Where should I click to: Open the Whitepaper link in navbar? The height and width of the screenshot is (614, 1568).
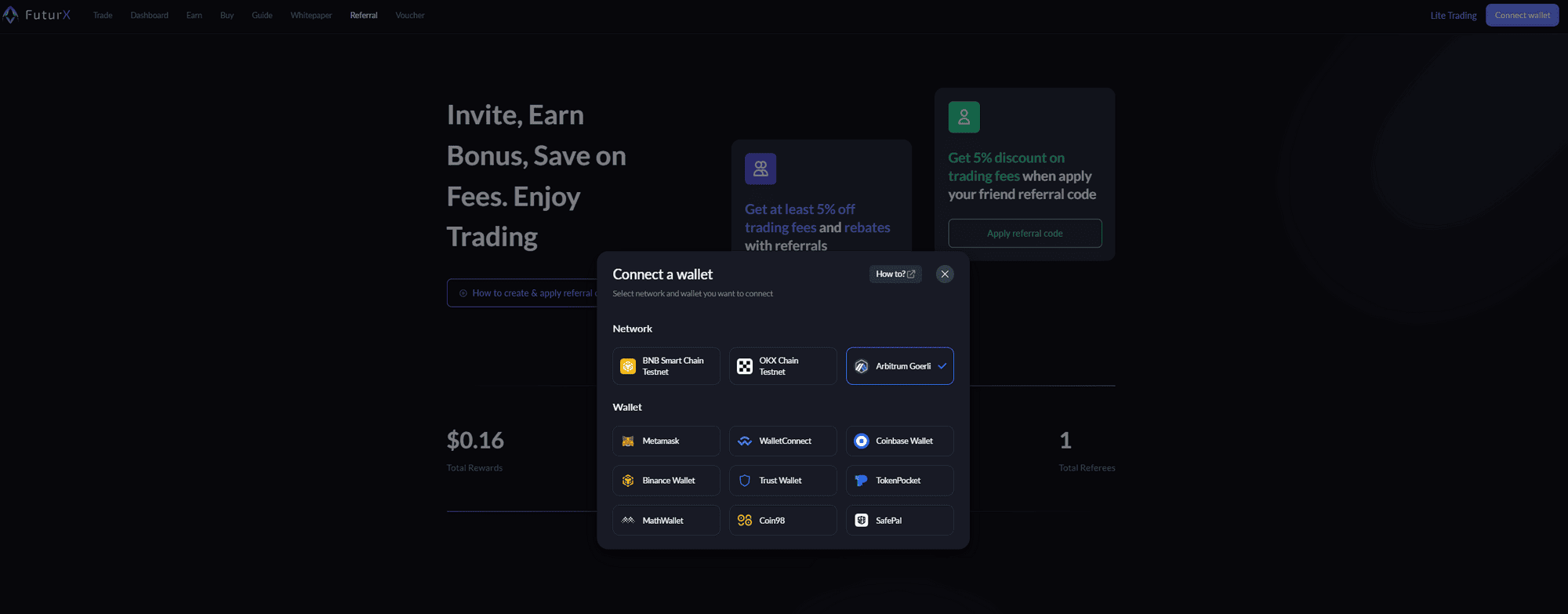tap(311, 15)
